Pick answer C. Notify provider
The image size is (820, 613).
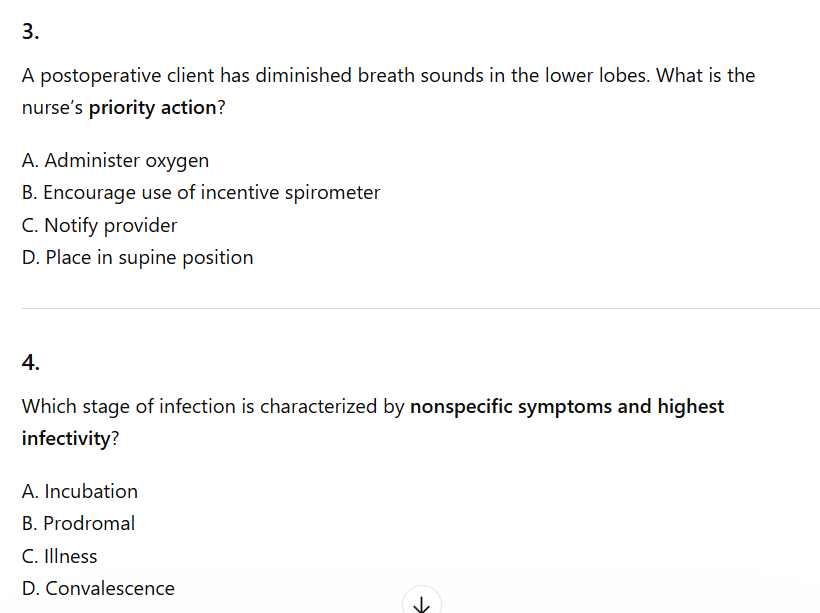pos(99,225)
